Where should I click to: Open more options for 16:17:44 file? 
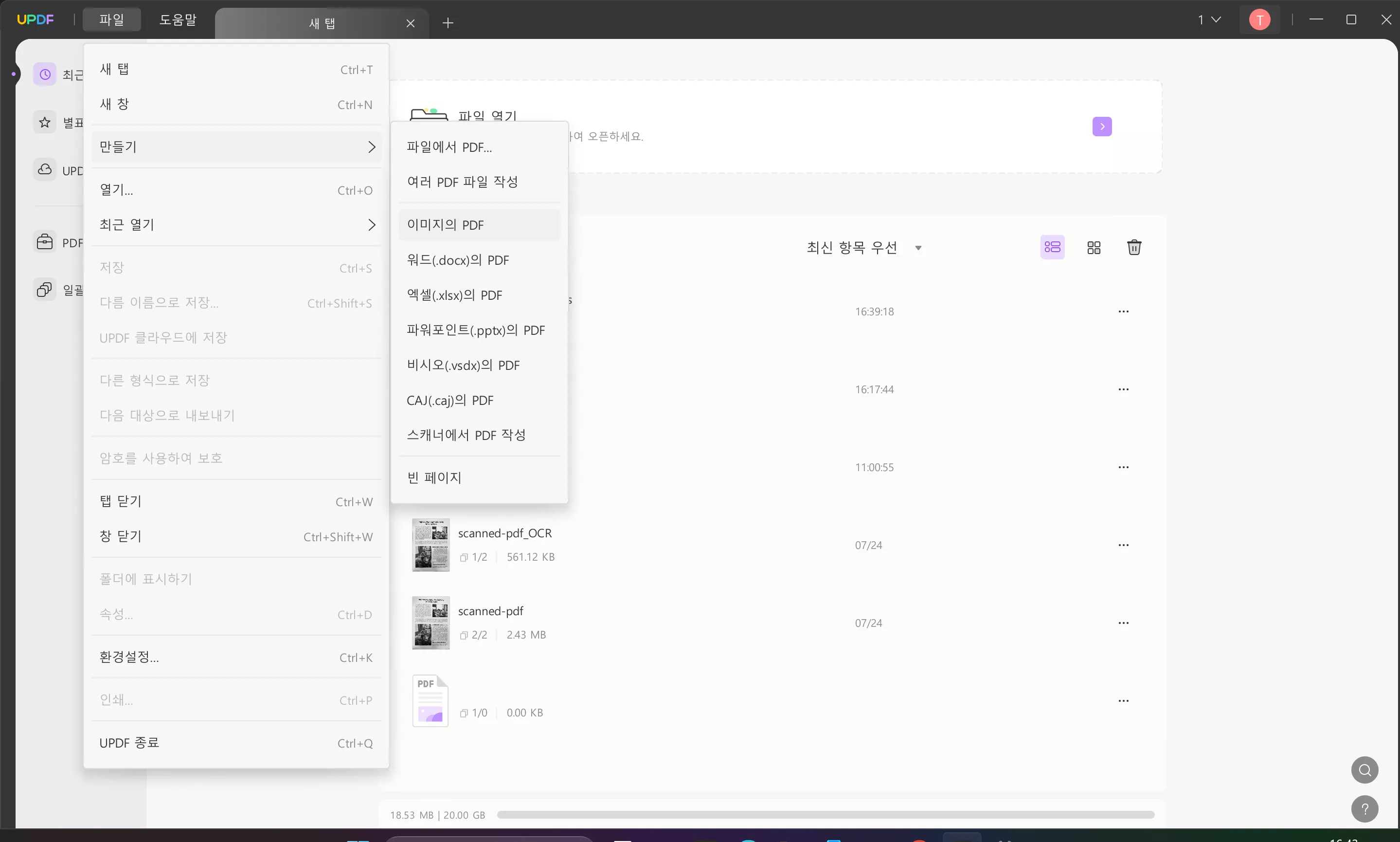1123,389
